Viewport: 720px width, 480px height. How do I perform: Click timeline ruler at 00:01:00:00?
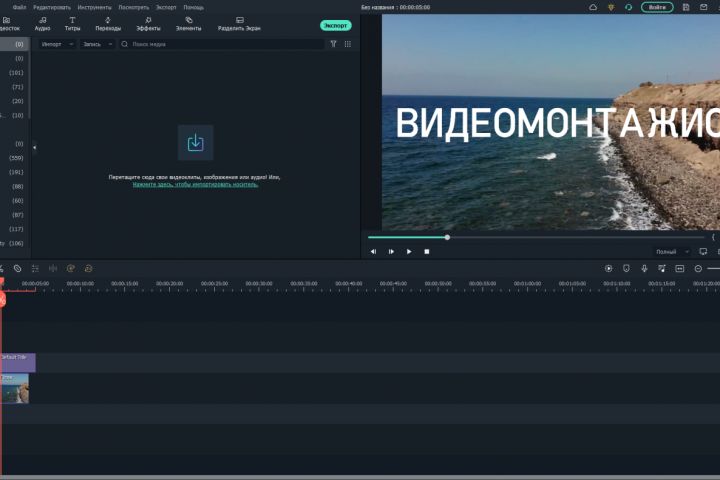point(527,284)
